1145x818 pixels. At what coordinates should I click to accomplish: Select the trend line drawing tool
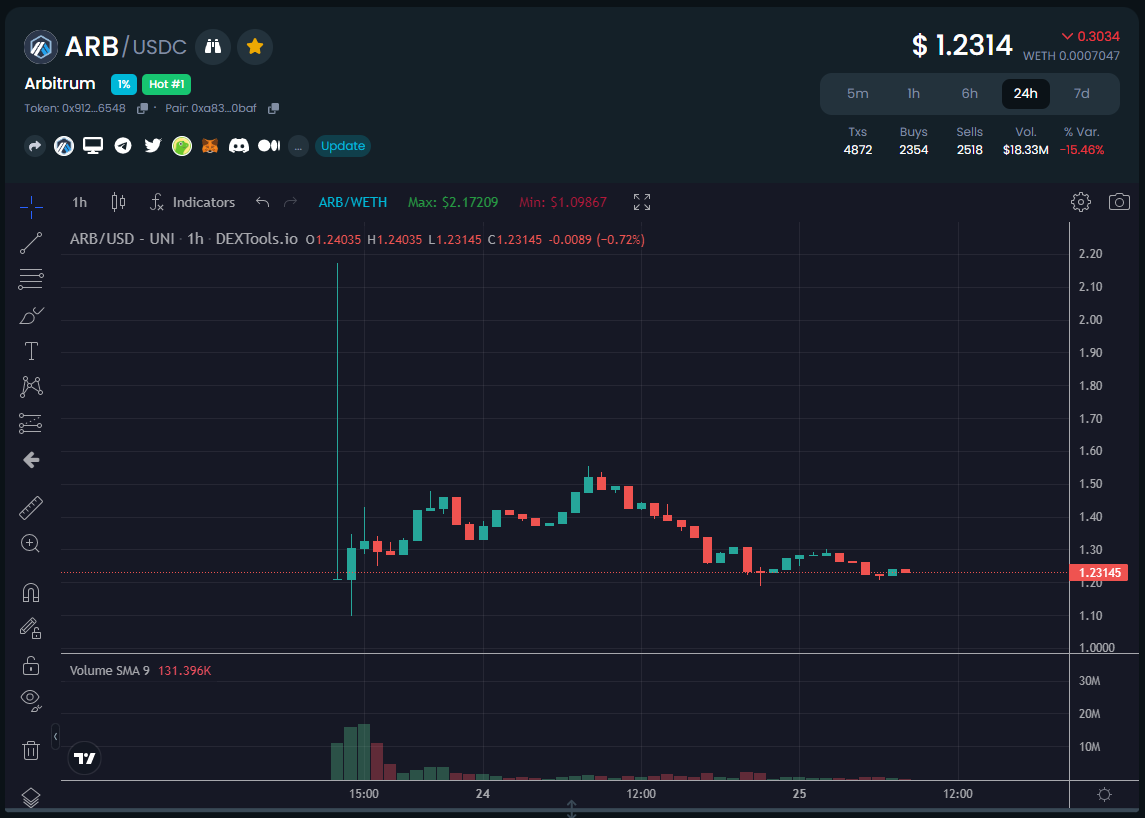pos(31,243)
